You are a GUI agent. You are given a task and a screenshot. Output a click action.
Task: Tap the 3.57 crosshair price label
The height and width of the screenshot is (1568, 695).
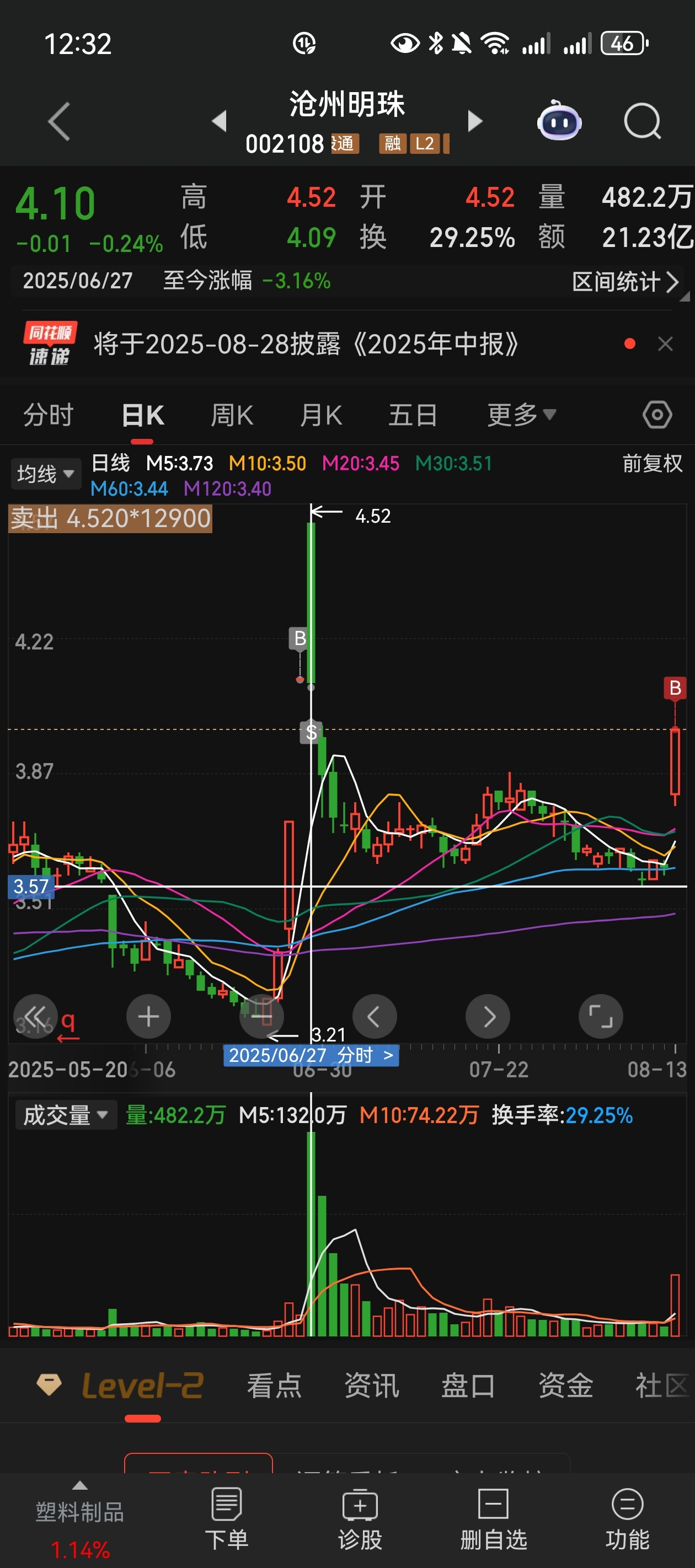click(x=31, y=886)
